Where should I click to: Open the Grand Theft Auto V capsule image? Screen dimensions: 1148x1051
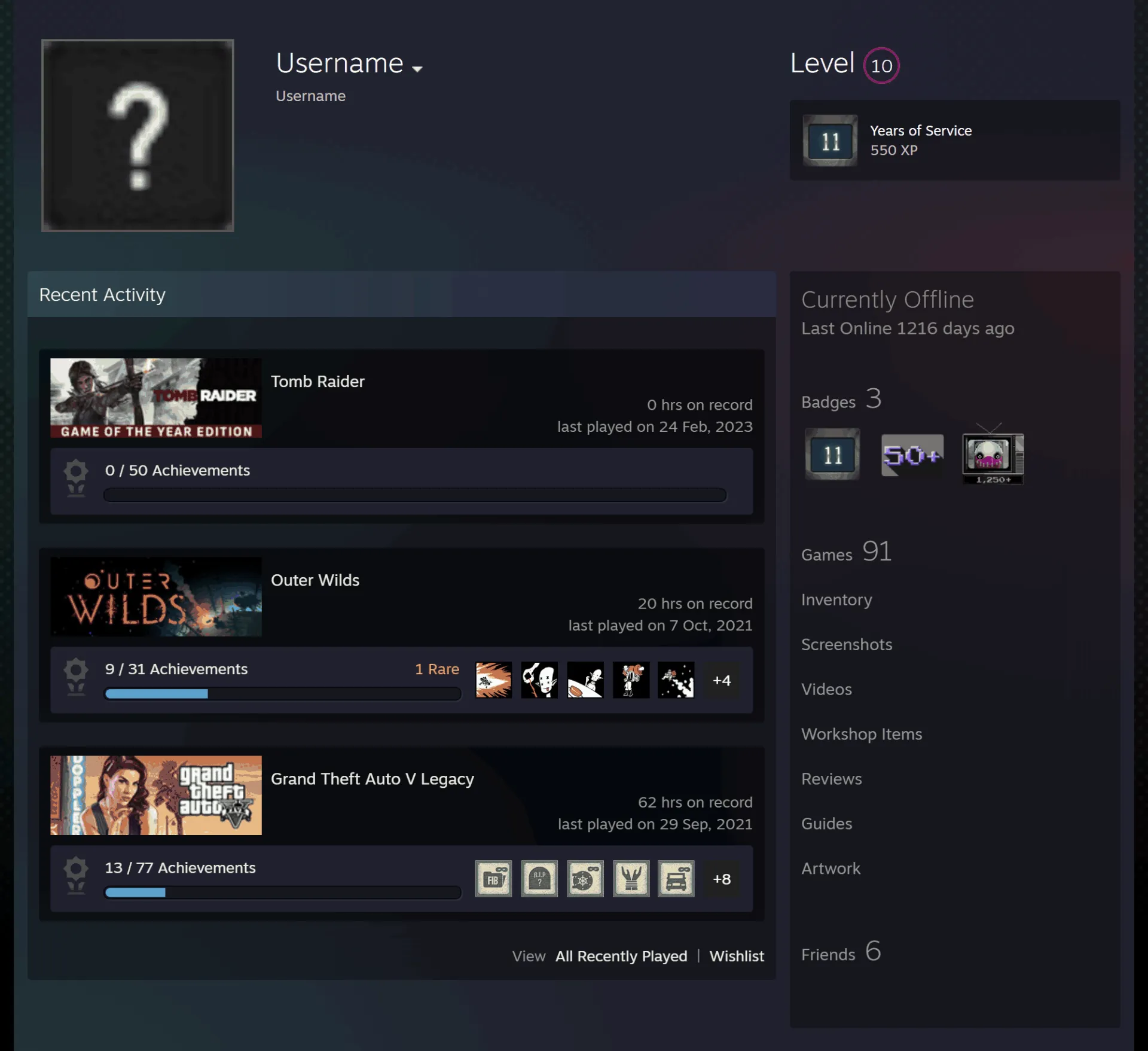coord(156,795)
